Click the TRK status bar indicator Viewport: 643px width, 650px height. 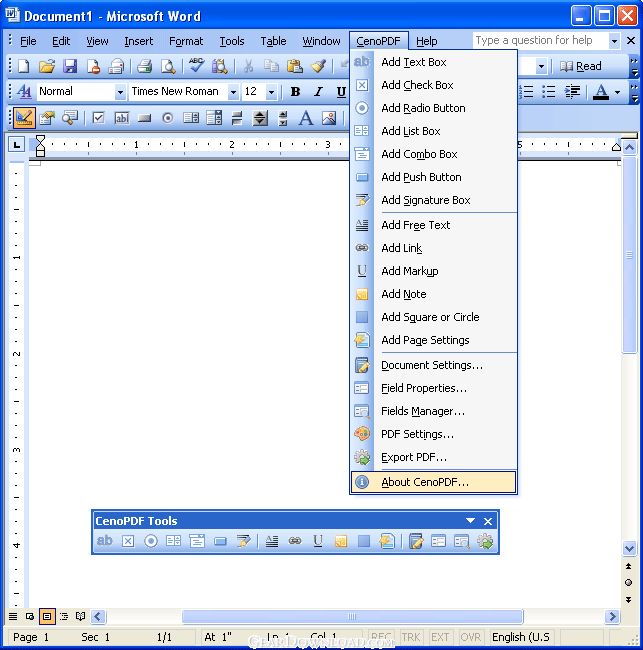tap(410, 637)
